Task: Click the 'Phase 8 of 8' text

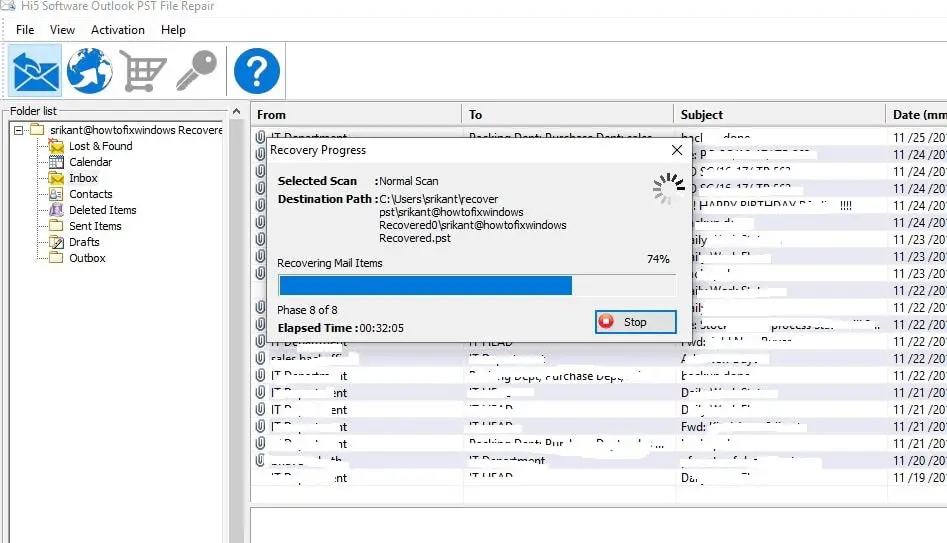Action: coord(307,310)
